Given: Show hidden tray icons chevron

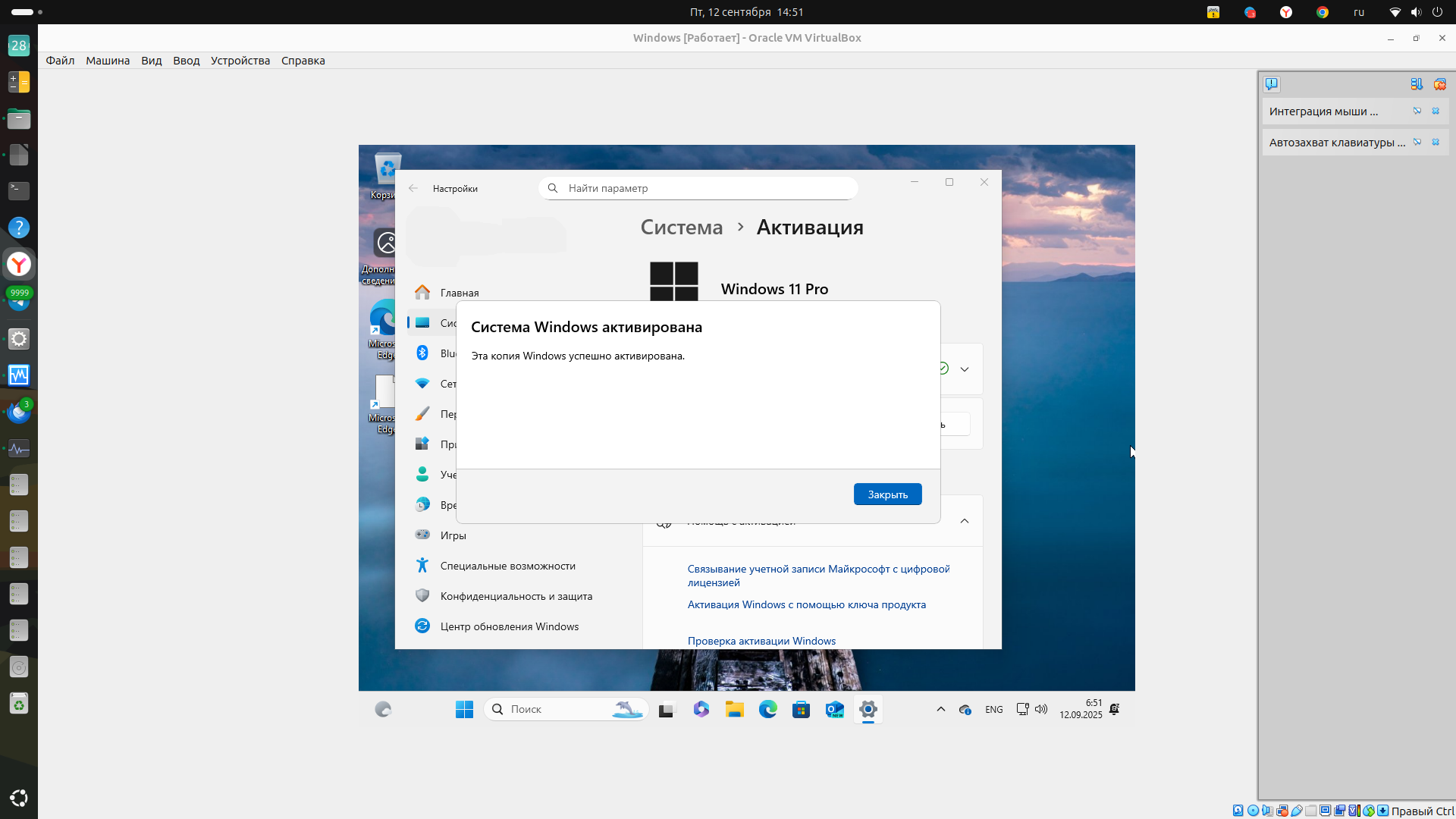Looking at the screenshot, I should click(940, 709).
